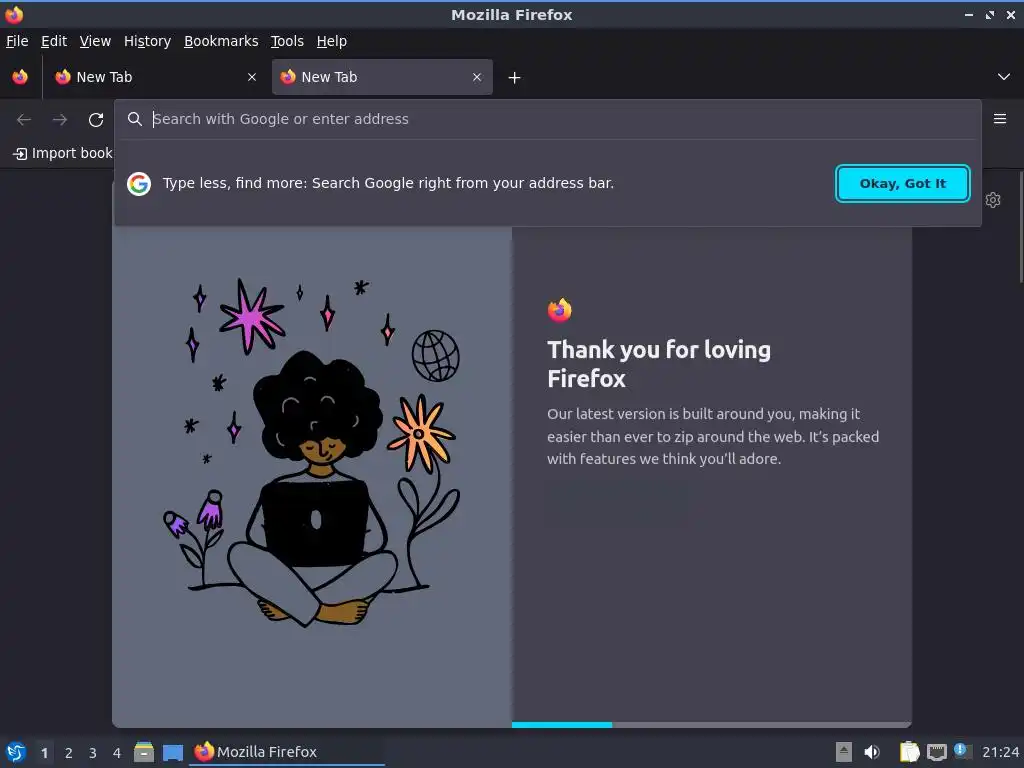Open the History menu
The image size is (1024, 768).
147,41
